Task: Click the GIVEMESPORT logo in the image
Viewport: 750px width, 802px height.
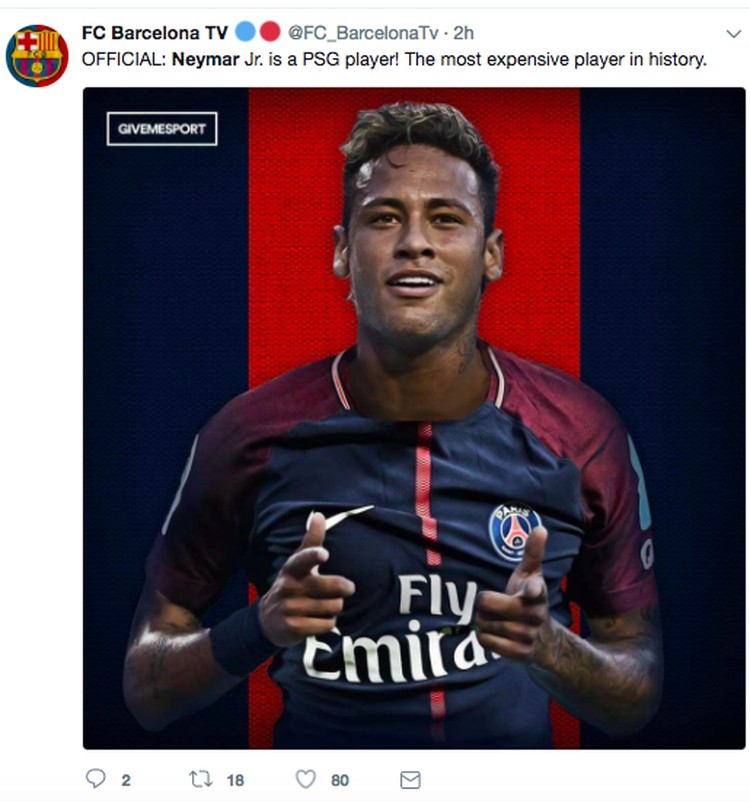Action: click(162, 129)
